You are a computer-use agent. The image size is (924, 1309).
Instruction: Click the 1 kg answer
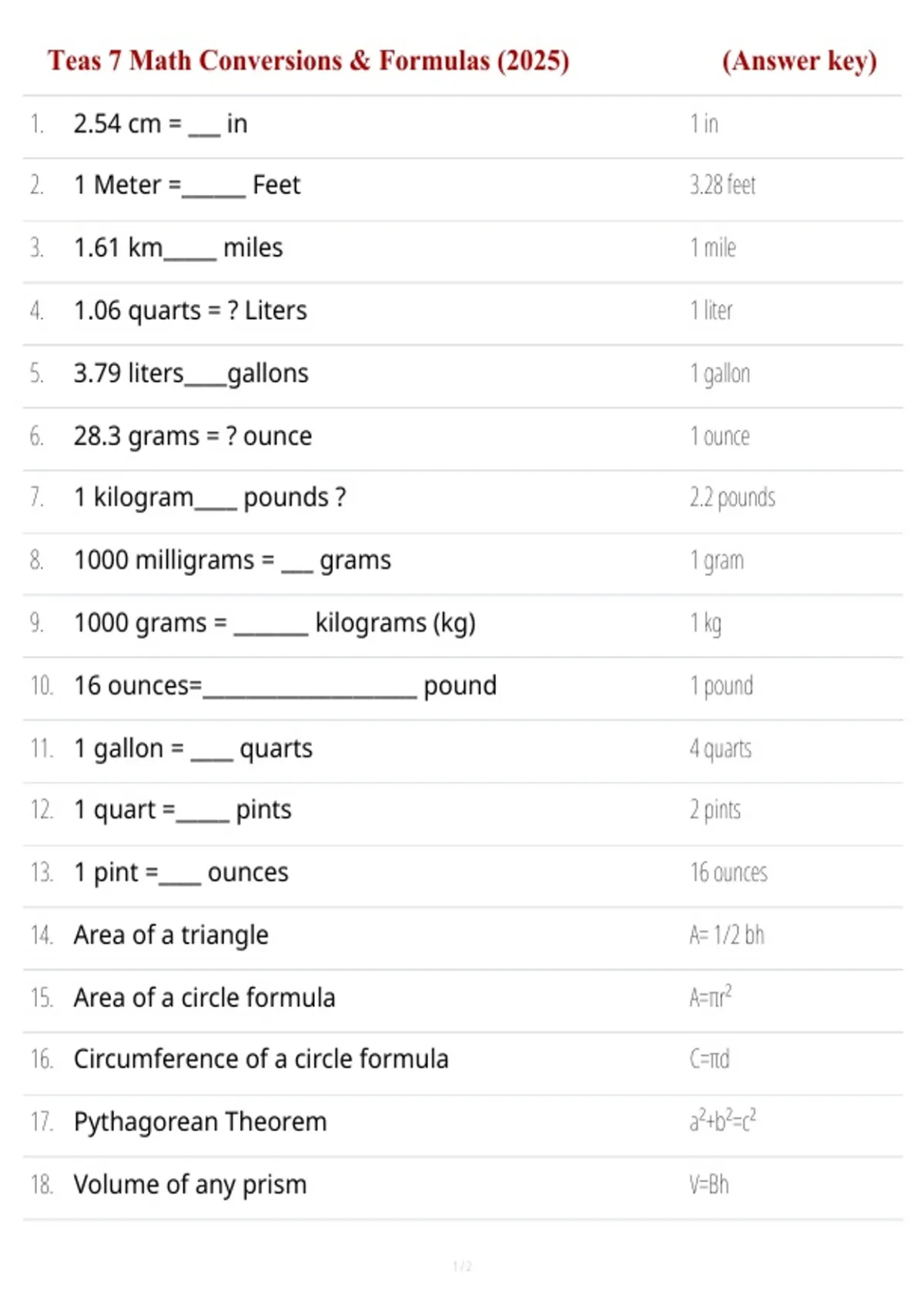click(x=705, y=623)
